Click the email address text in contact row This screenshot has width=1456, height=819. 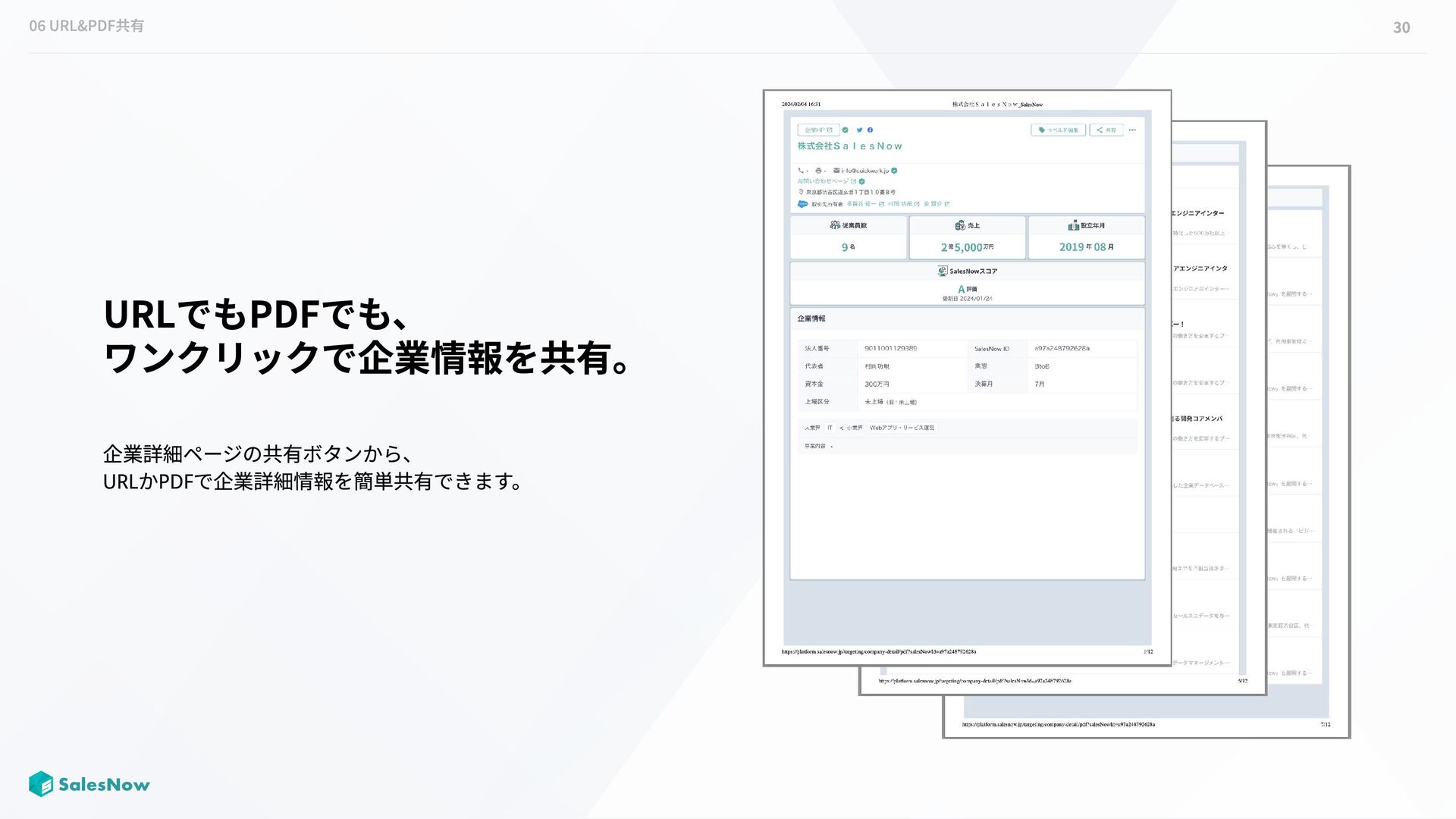865,171
